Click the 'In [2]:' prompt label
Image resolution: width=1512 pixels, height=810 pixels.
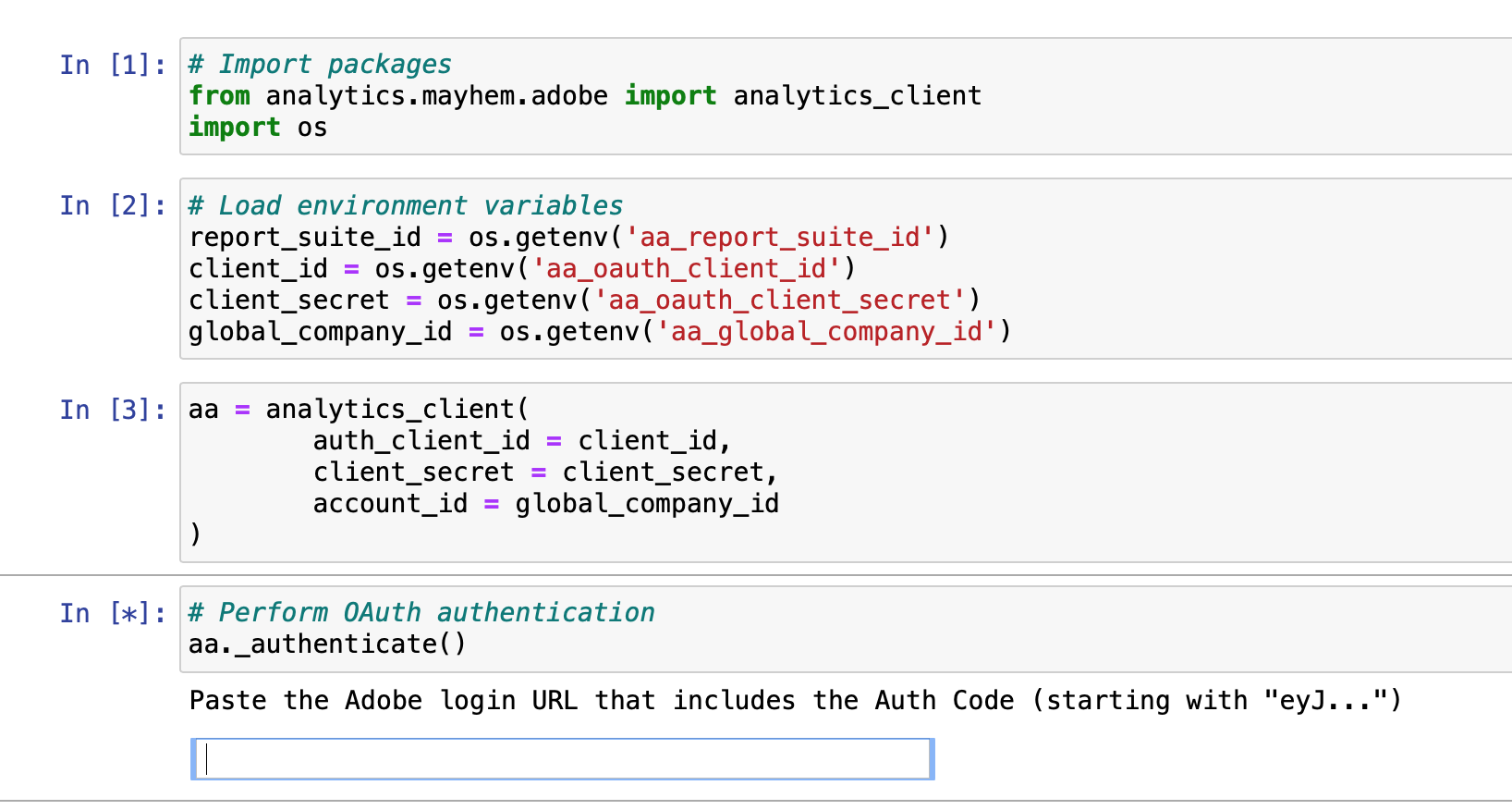coord(113,205)
